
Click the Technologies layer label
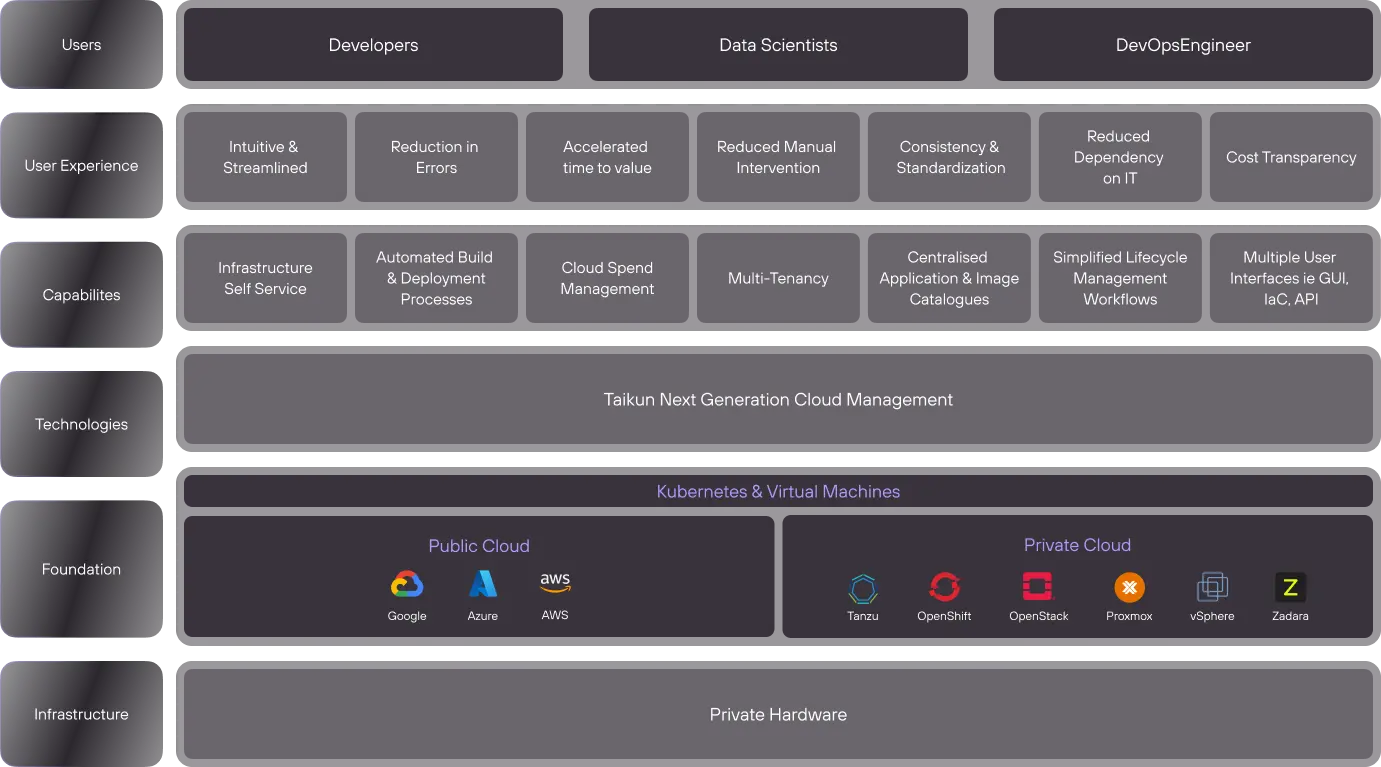[x=81, y=424]
